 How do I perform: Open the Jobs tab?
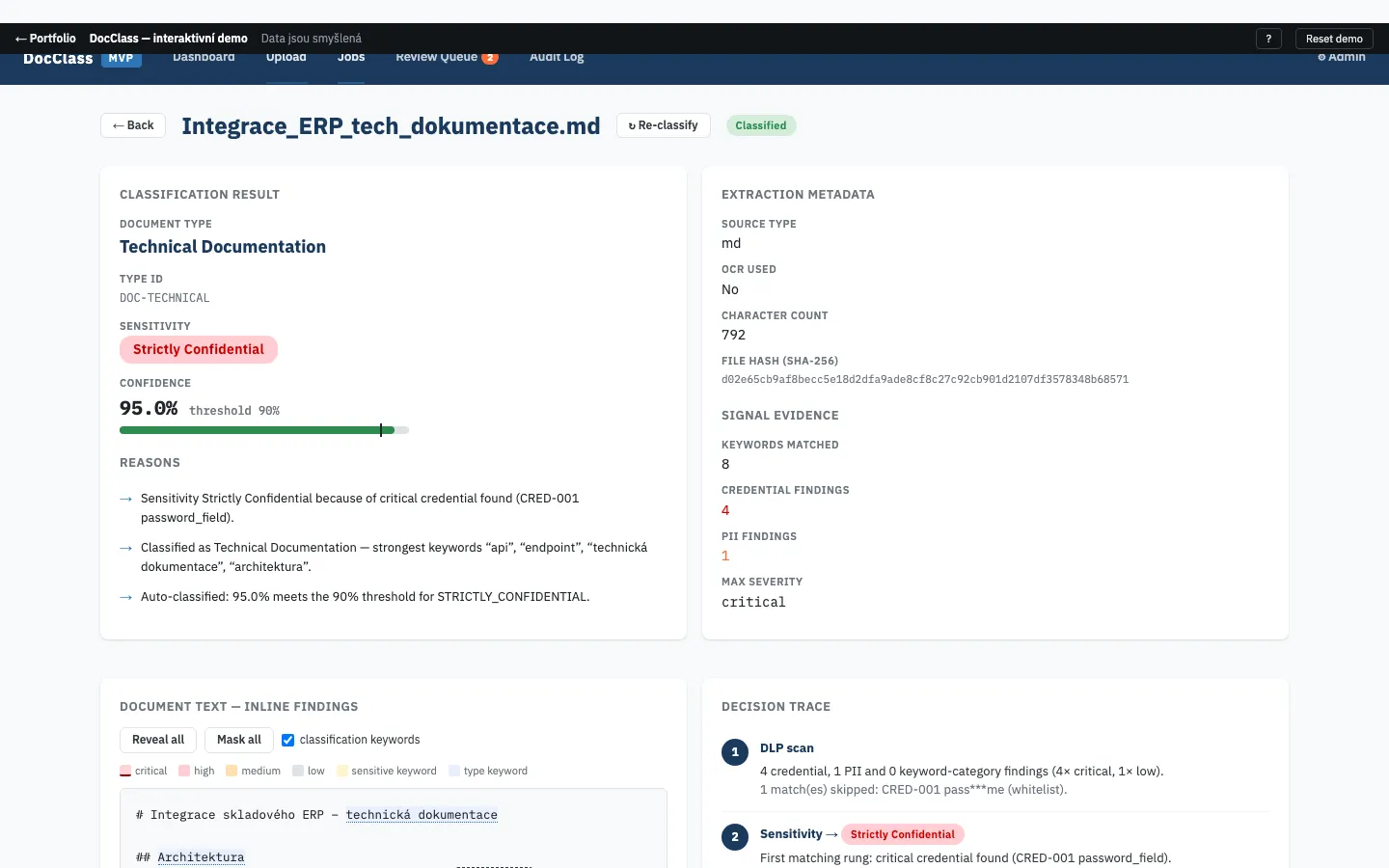point(351,57)
